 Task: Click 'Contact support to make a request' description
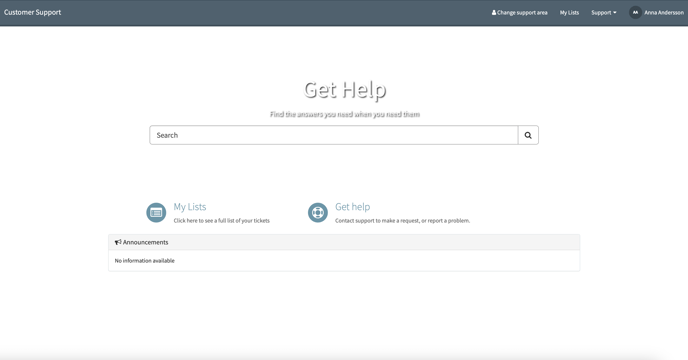pyautogui.click(x=402, y=221)
